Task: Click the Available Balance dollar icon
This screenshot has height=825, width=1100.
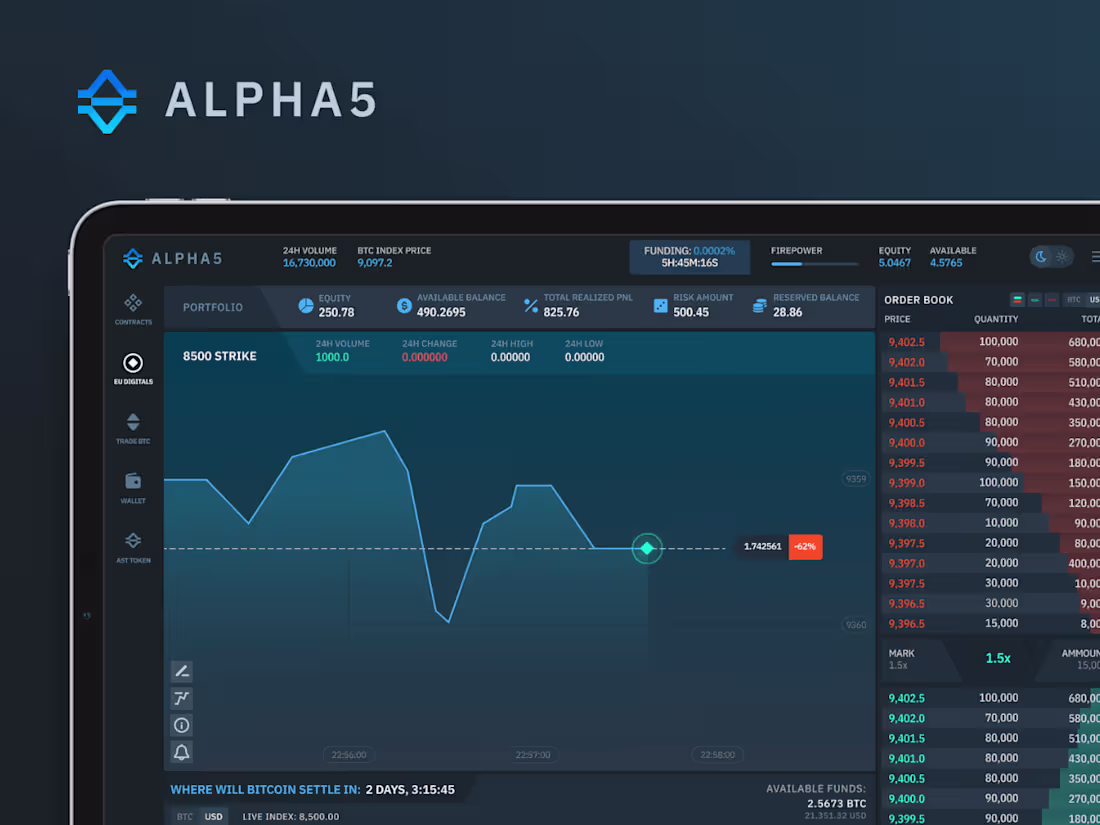Action: [404, 306]
